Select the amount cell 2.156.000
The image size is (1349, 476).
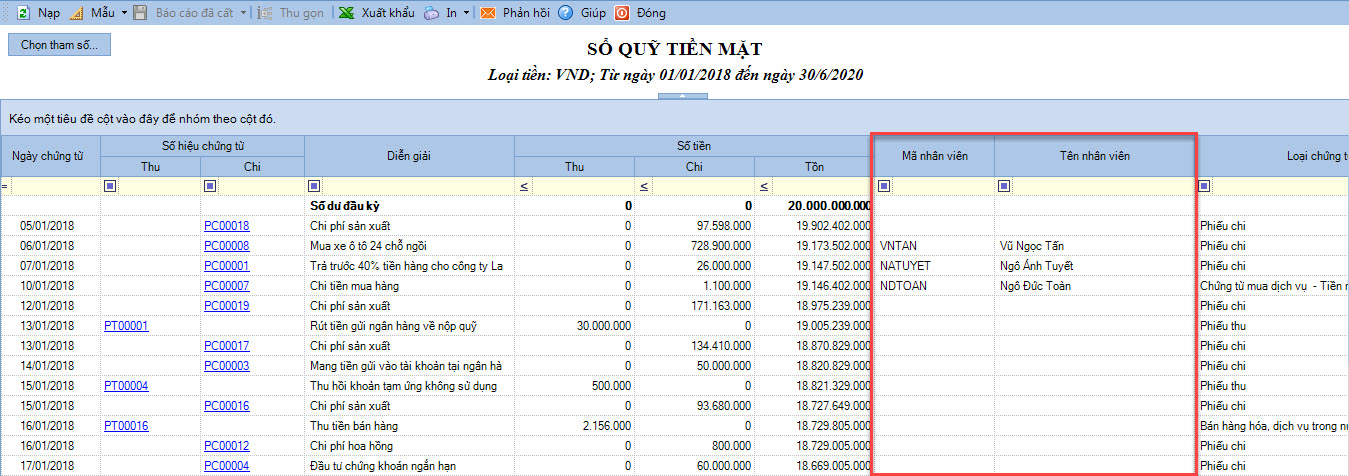pyautogui.click(x=574, y=426)
